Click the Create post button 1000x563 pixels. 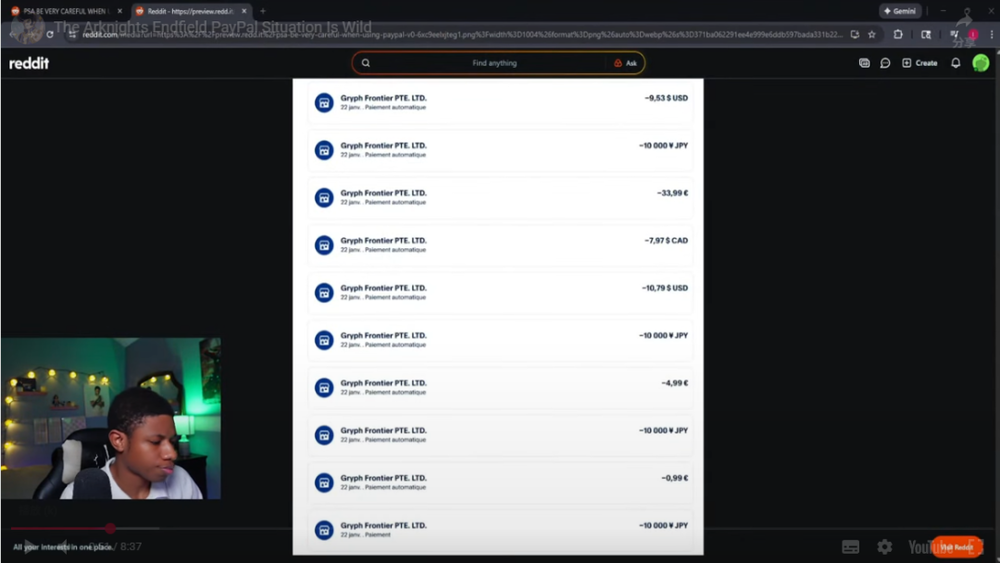(x=920, y=63)
